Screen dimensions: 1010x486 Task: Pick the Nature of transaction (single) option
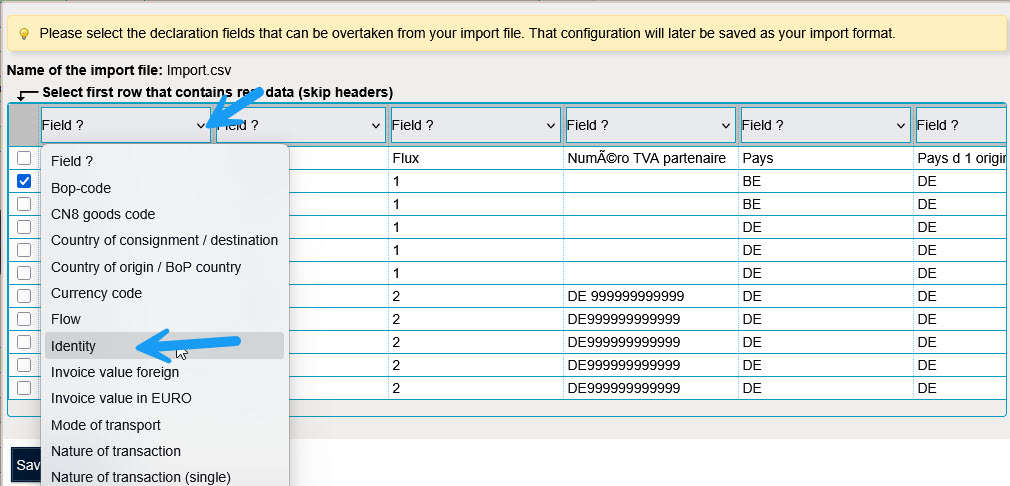coord(141,477)
